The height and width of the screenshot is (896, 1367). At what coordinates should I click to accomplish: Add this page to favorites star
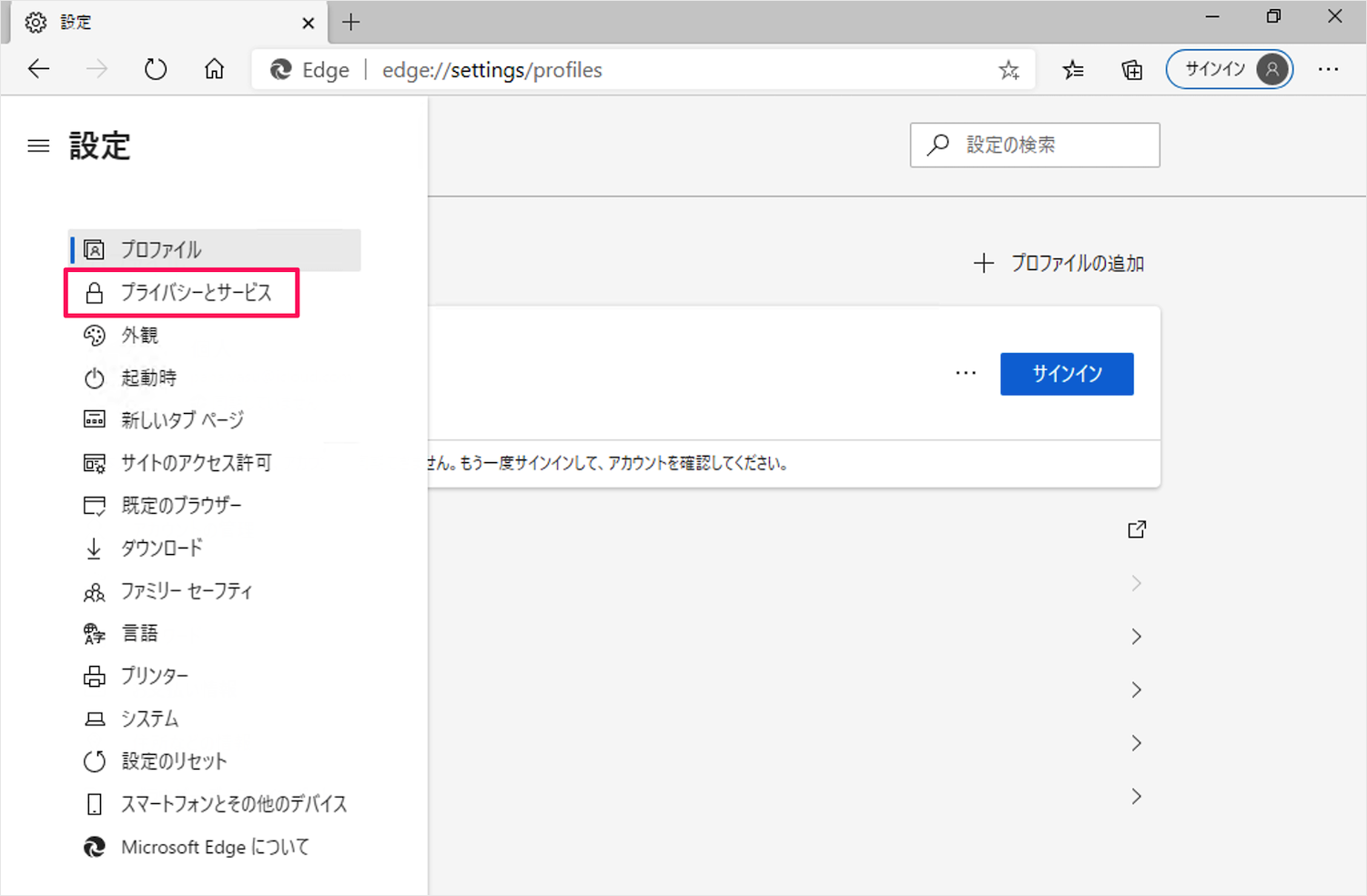(1008, 70)
